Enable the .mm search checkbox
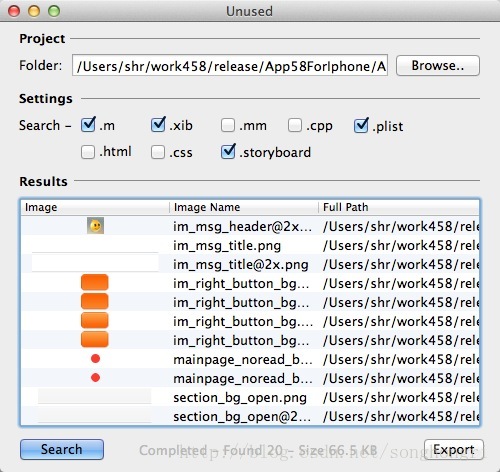The image size is (500, 472). [x=228, y=125]
